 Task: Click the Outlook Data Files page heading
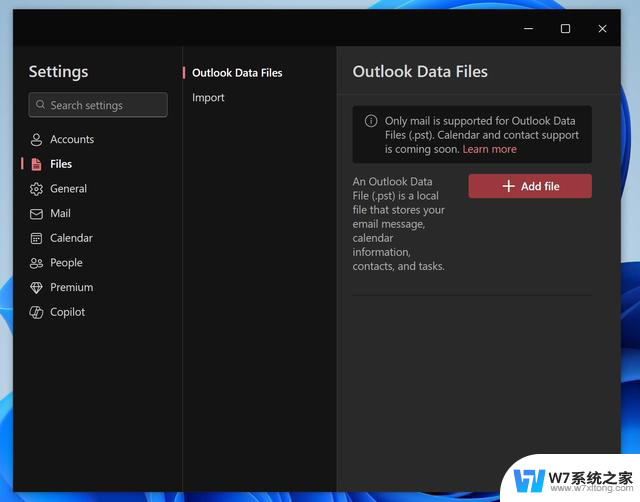pos(420,72)
